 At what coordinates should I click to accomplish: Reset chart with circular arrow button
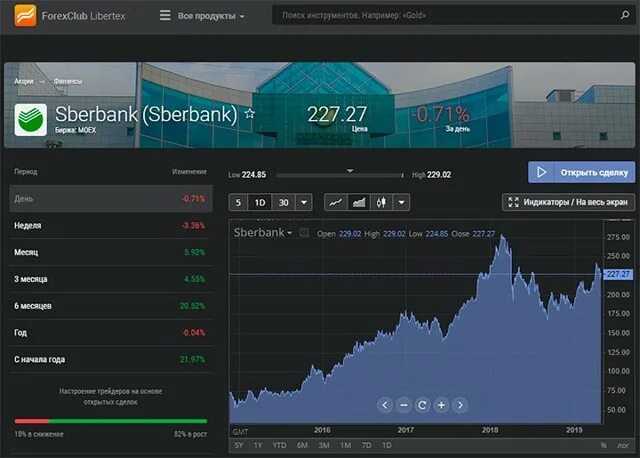[x=422, y=405]
